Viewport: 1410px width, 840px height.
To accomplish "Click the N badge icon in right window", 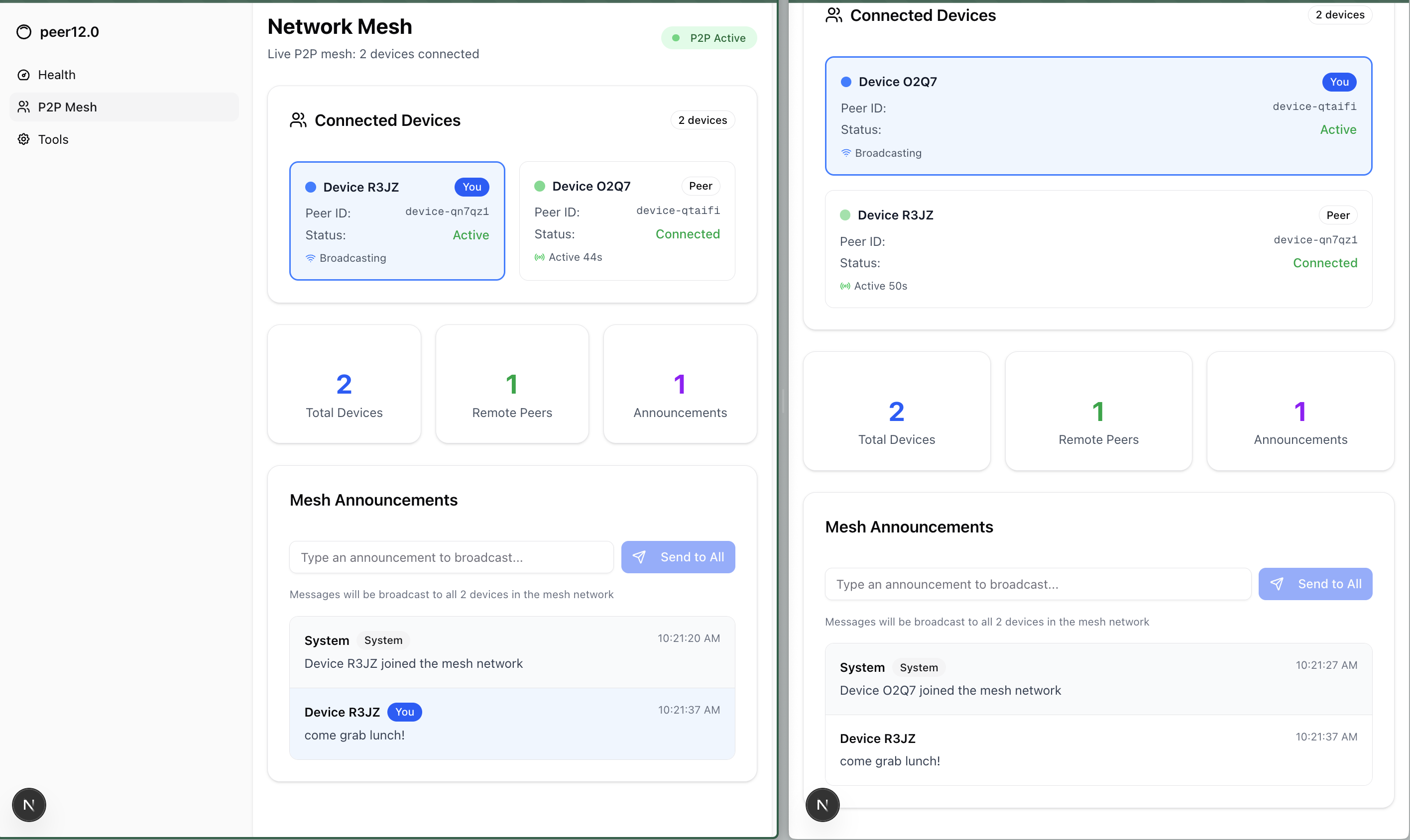I will click(x=822, y=804).
